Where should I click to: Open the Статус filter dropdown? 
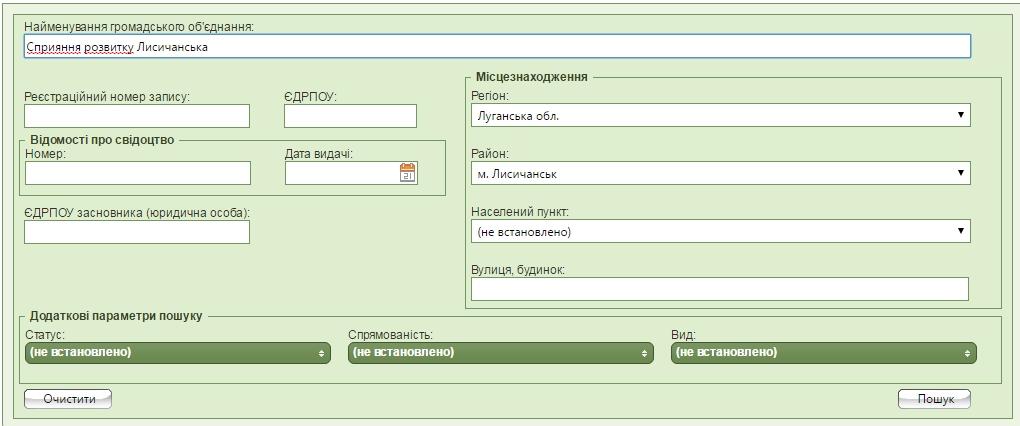coord(176,353)
